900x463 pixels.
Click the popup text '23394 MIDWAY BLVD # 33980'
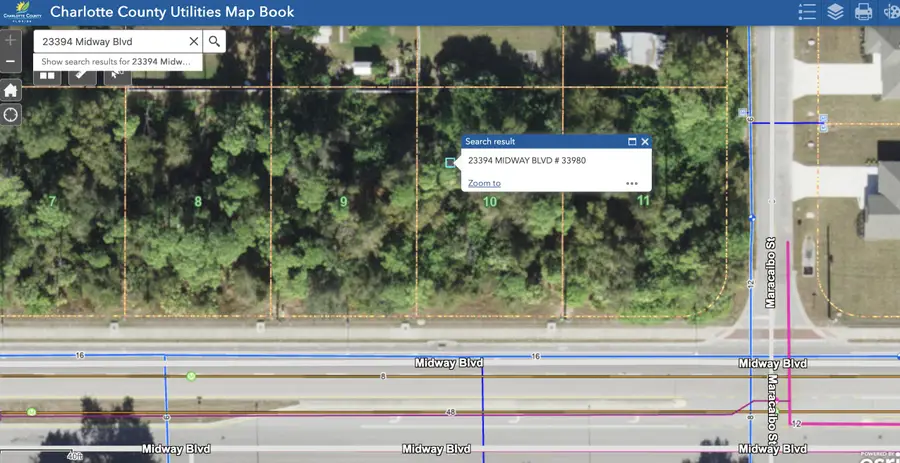pyautogui.click(x=527, y=161)
